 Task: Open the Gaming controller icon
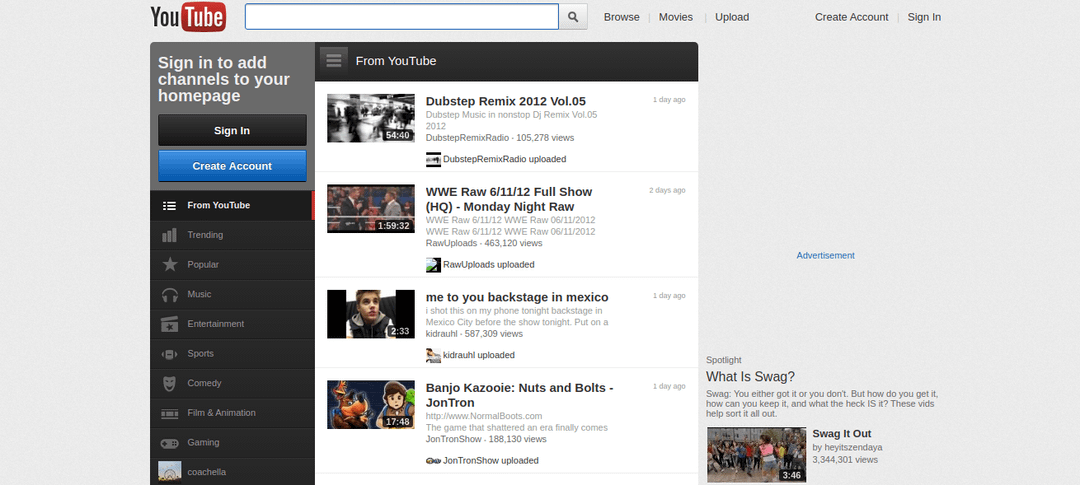click(170, 442)
